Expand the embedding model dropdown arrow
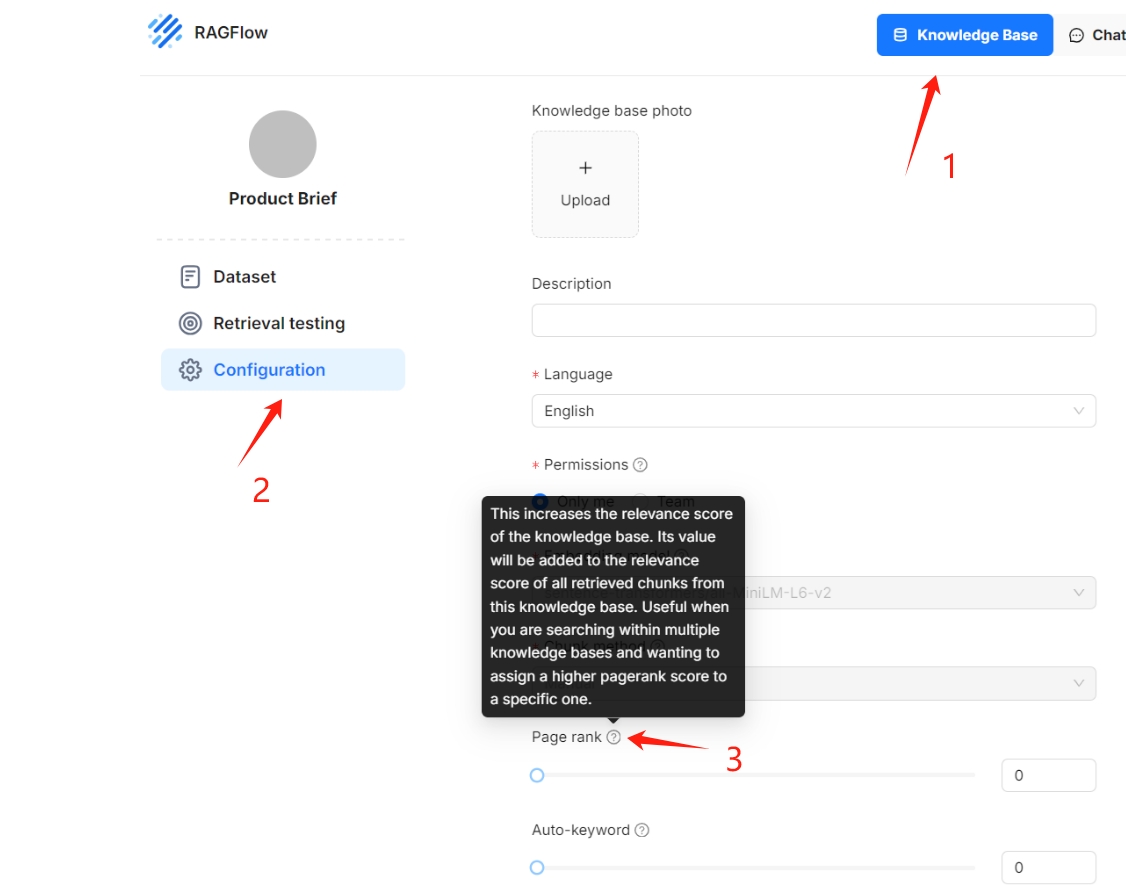1126x894 pixels. point(1078,592)
